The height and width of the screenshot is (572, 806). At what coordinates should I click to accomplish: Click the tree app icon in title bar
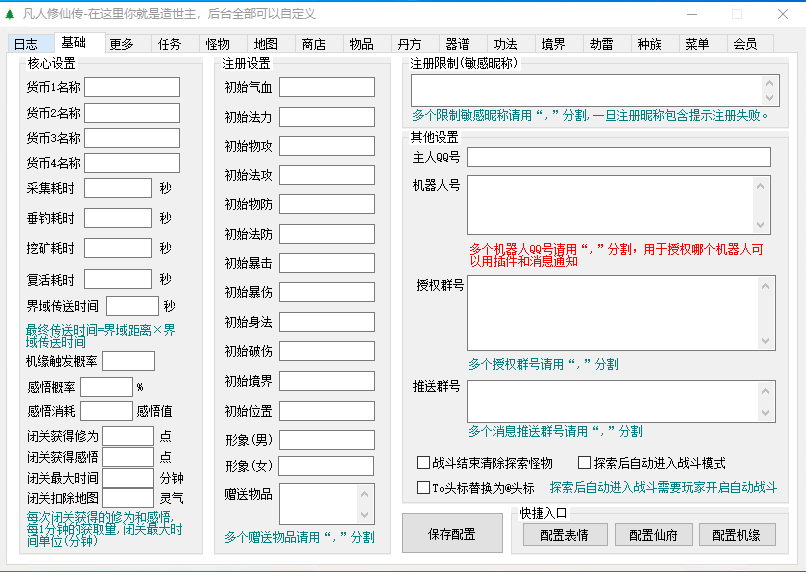[x=10, y=14]
